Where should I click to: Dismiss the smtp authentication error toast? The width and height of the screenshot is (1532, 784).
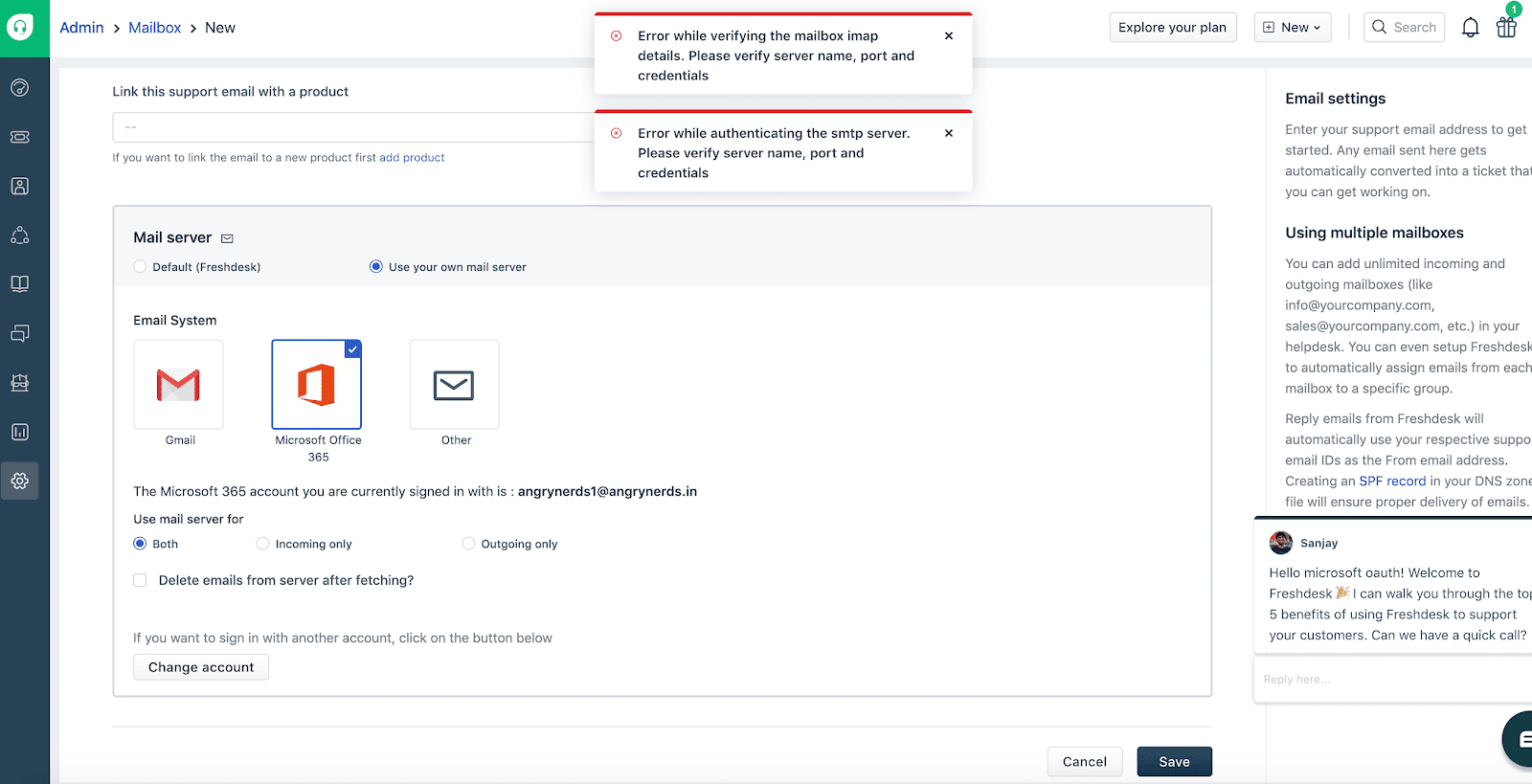[x=949, y=133]
